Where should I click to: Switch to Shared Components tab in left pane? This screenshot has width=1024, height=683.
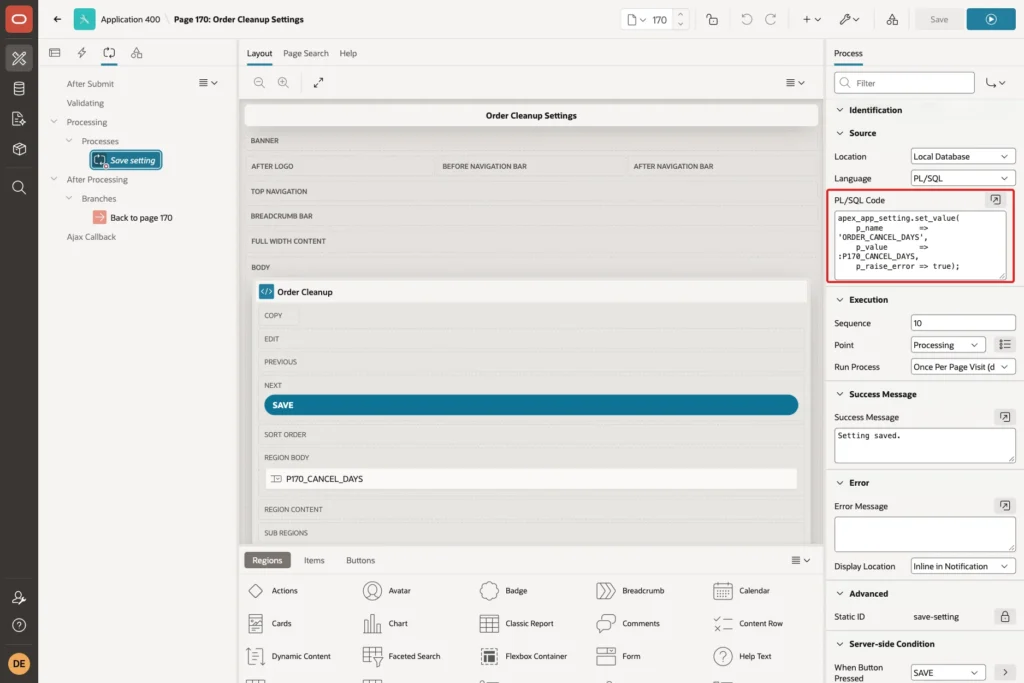136,53
